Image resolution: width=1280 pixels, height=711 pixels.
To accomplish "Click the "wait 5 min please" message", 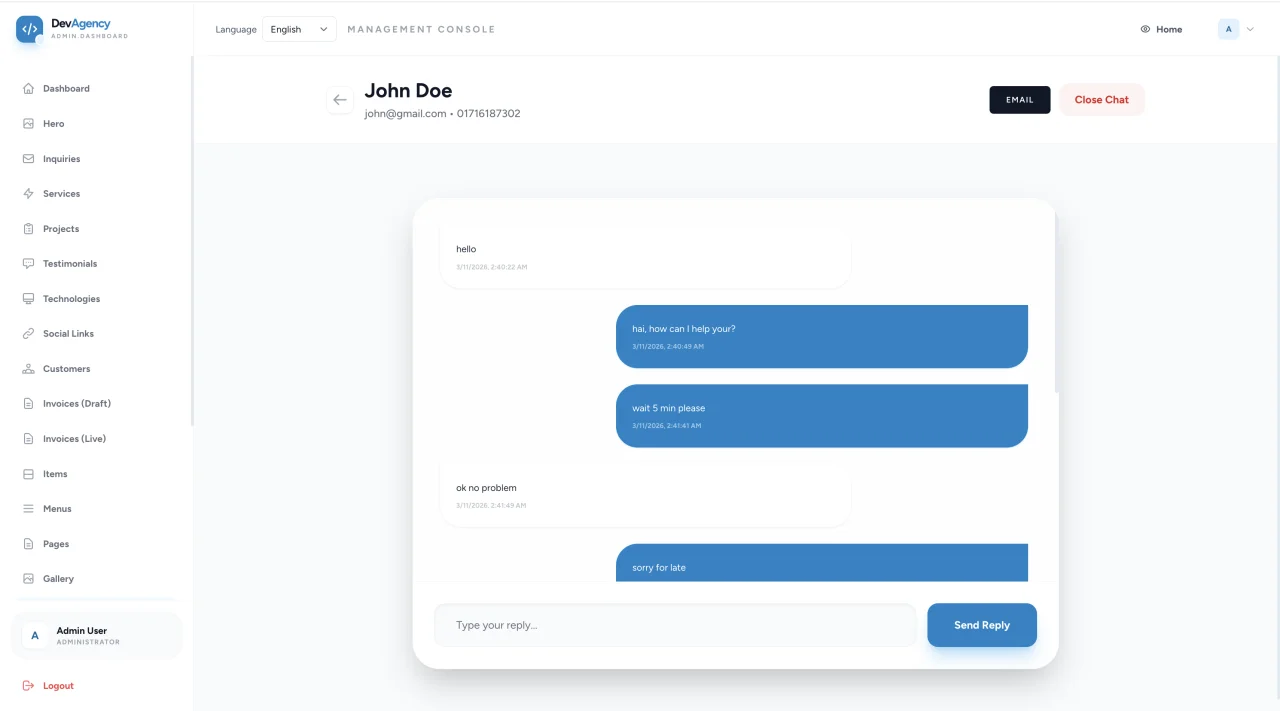I will pyautogui.click(x=822, y=416).
